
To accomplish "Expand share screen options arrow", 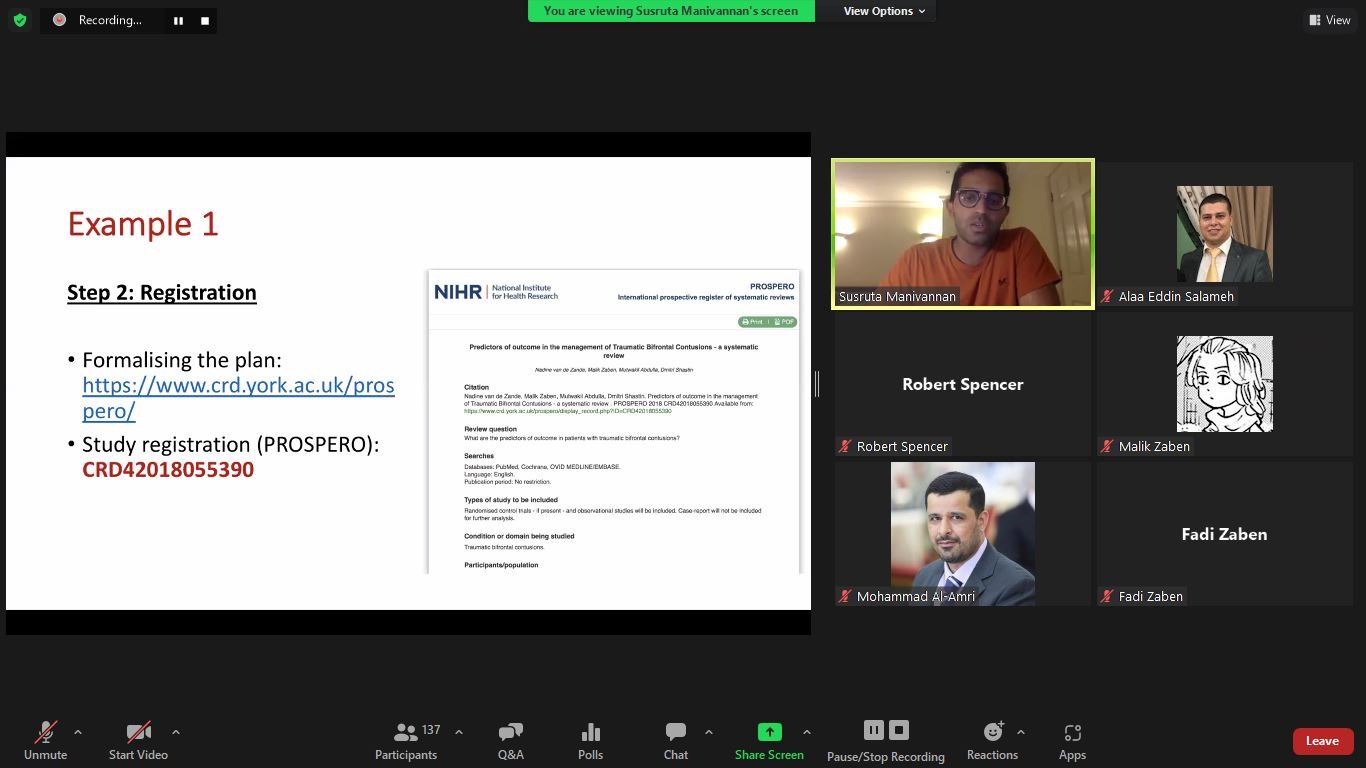I will tap(807, 732).
